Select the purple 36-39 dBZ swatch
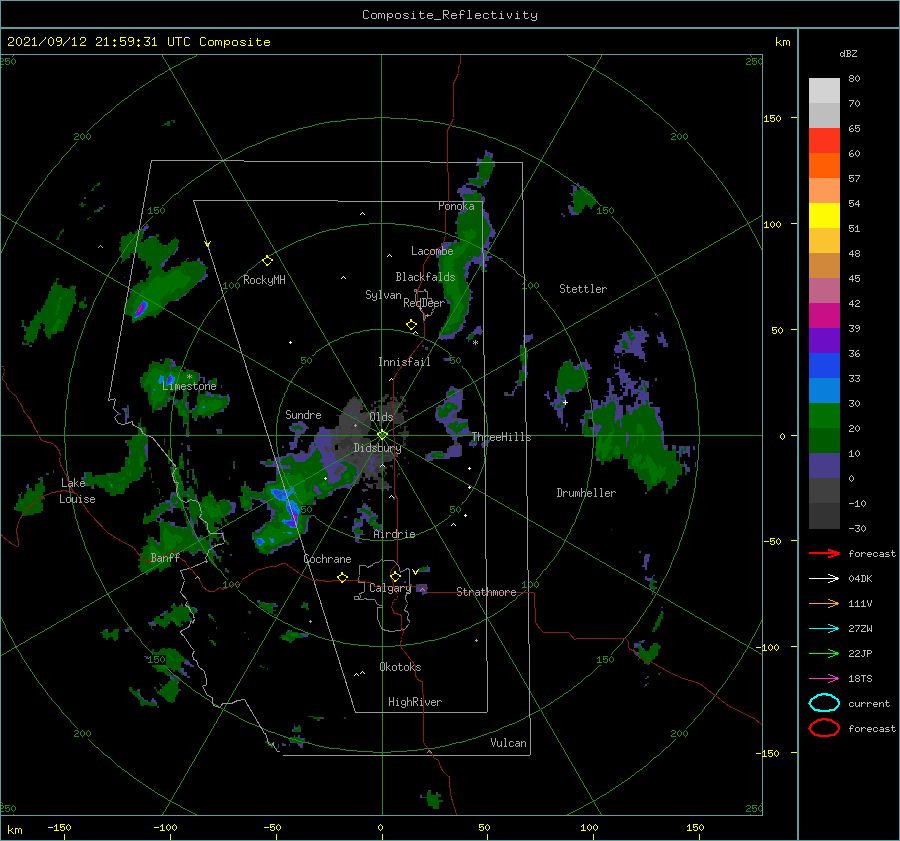Viewport: 900px width, 841px height. pyautogui.click(x=824, y=340)
